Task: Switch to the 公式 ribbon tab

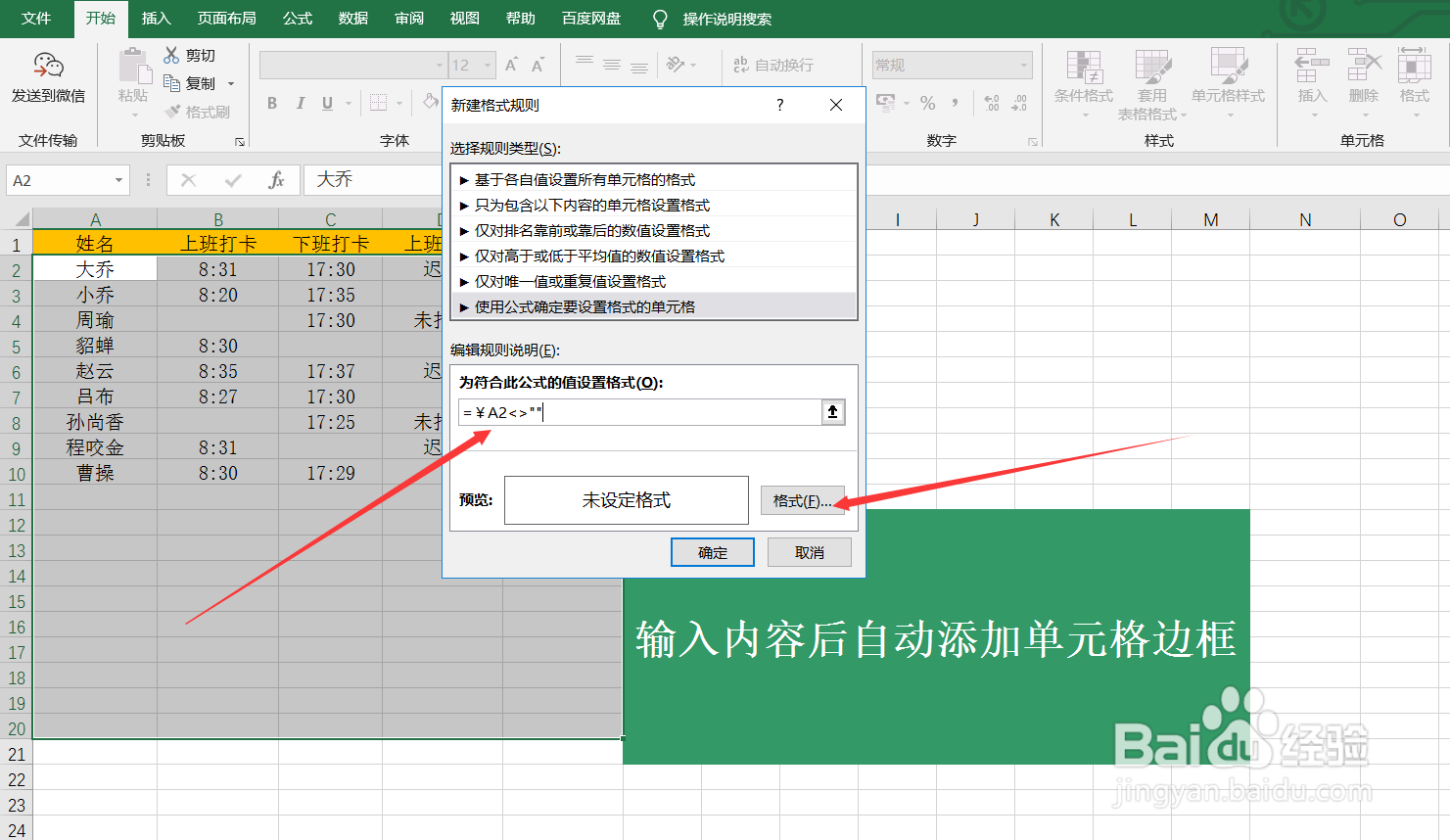Action: (296, 19)
